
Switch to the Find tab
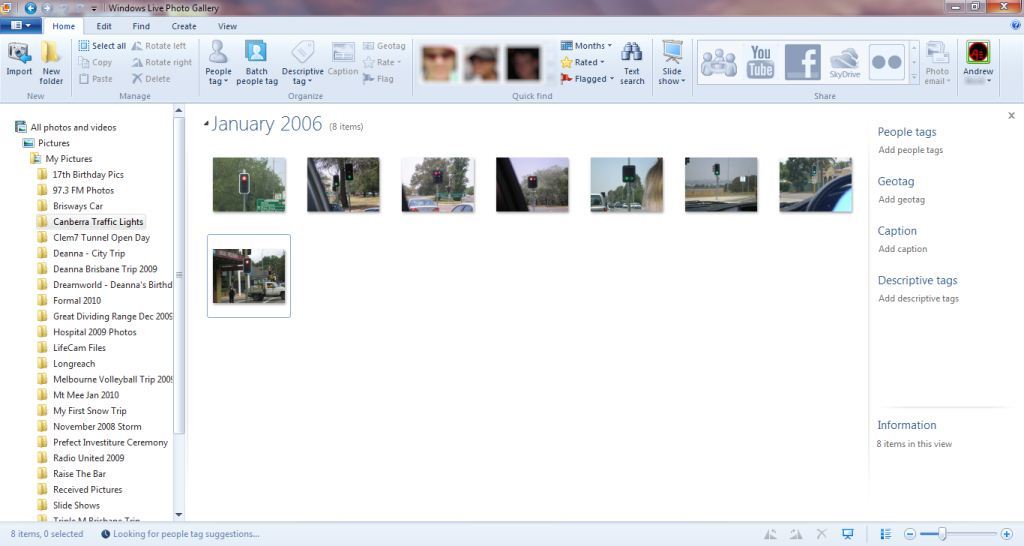coord(141,26)
